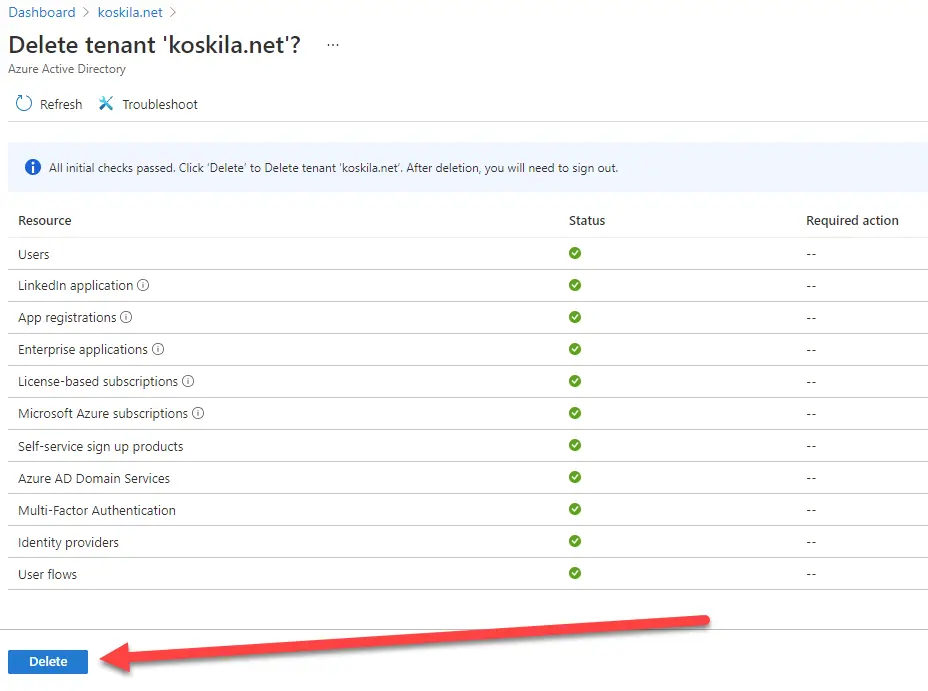Select the Identity providers row

[x=68, y=542]
